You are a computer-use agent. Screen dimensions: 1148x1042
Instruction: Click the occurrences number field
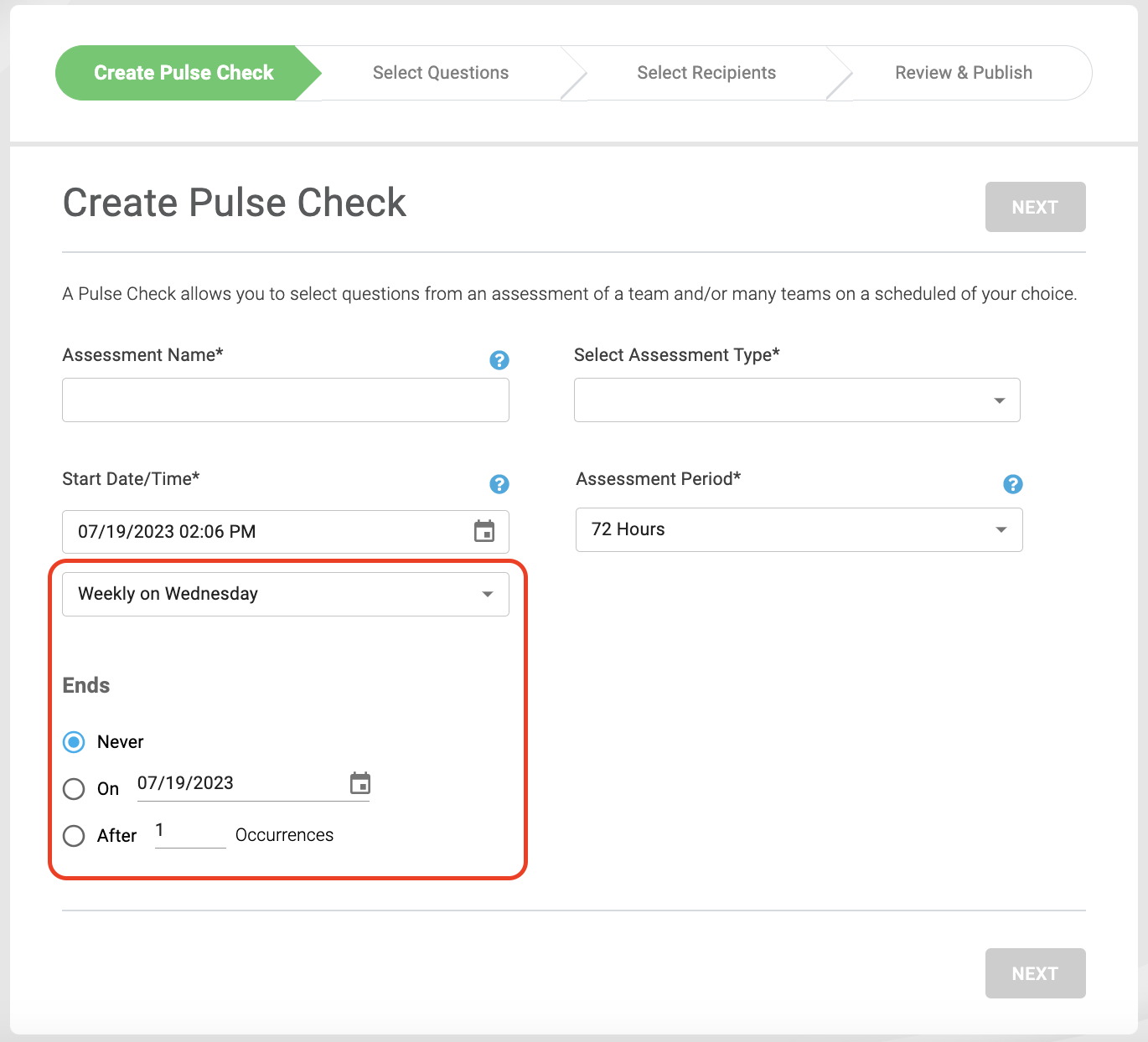tap(190, 833)
